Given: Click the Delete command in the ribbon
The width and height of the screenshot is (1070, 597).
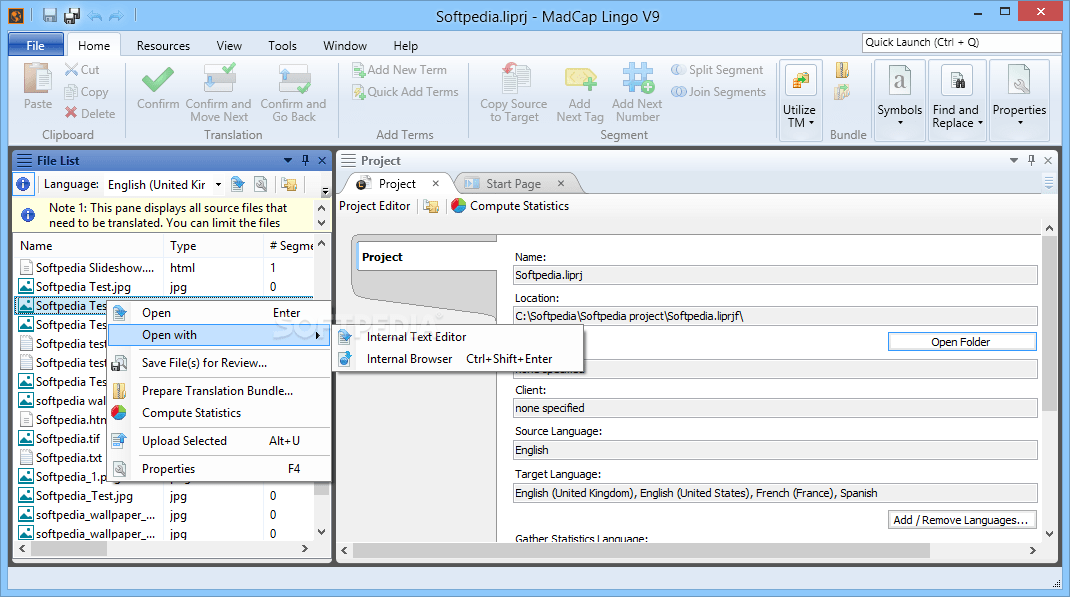Looking at the screenshot, I should point(90,113).
